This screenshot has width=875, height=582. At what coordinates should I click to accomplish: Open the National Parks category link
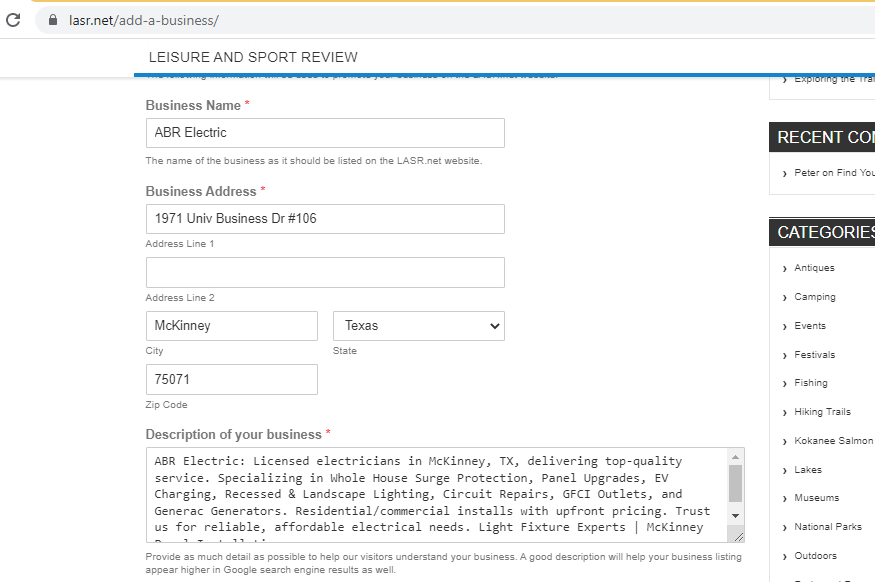click(x=828, y=527)
